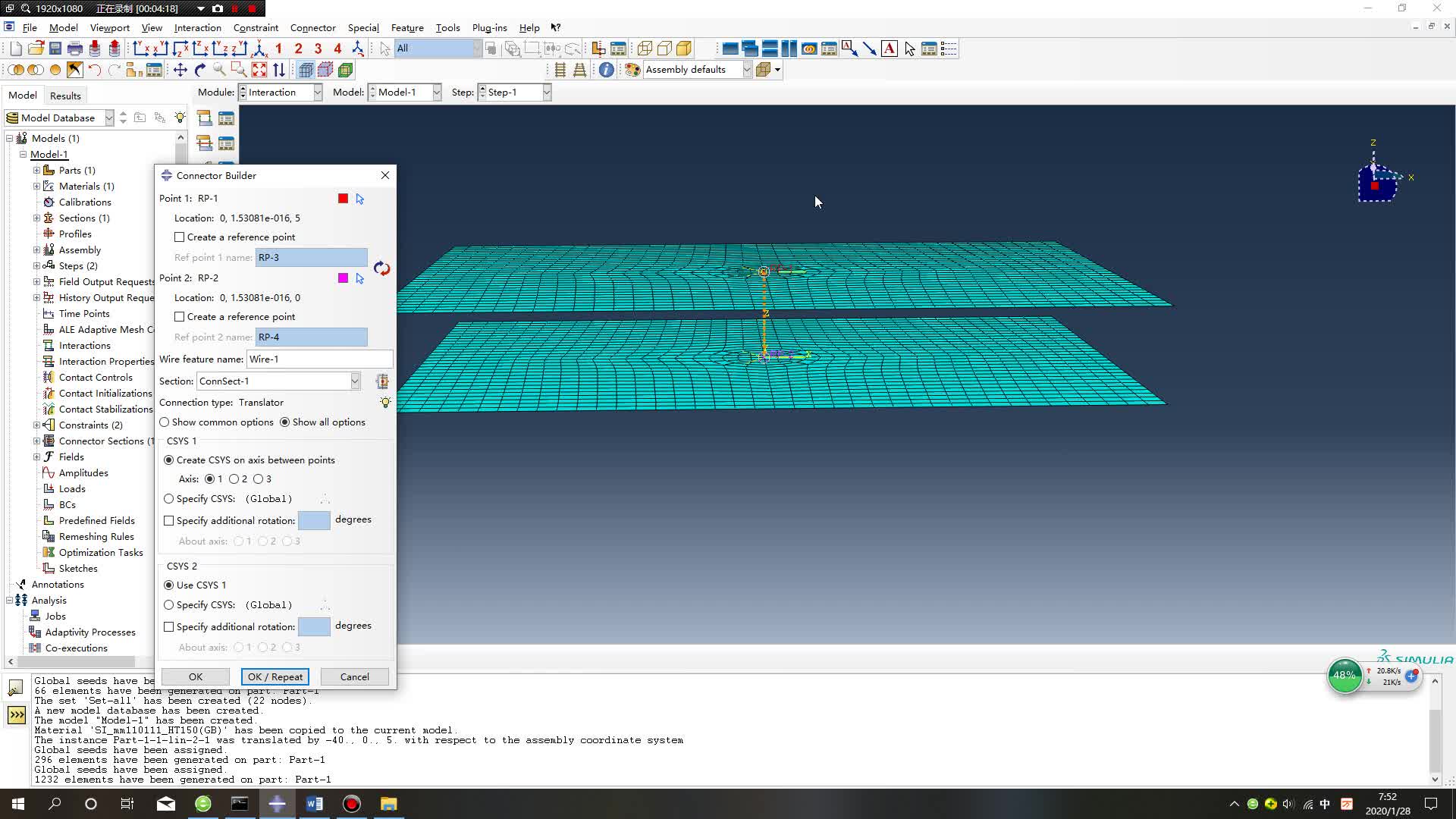Click the Cycle Views arrows icon
1456x819 pixels.
click(x=279, y=70)
